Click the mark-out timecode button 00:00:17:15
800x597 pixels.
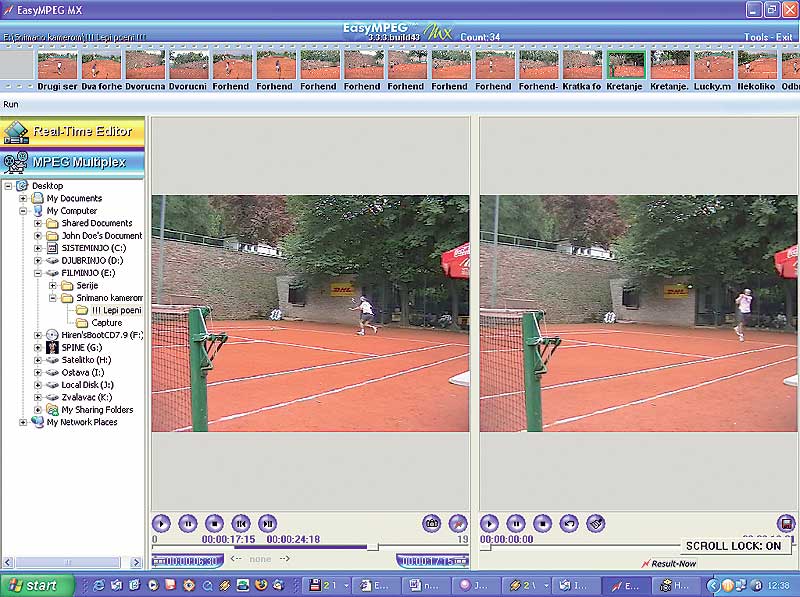(433, 561)
